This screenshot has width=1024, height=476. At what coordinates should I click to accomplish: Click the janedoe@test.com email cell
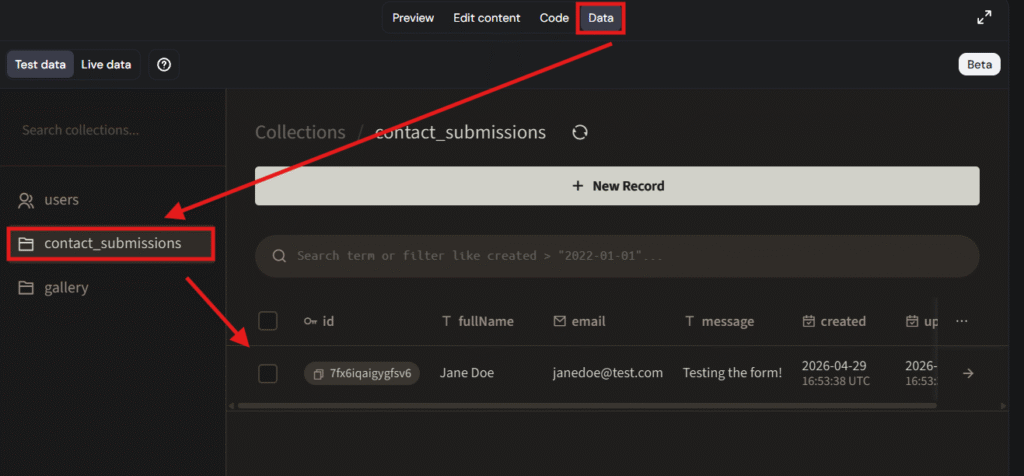(x=607, y=373)
